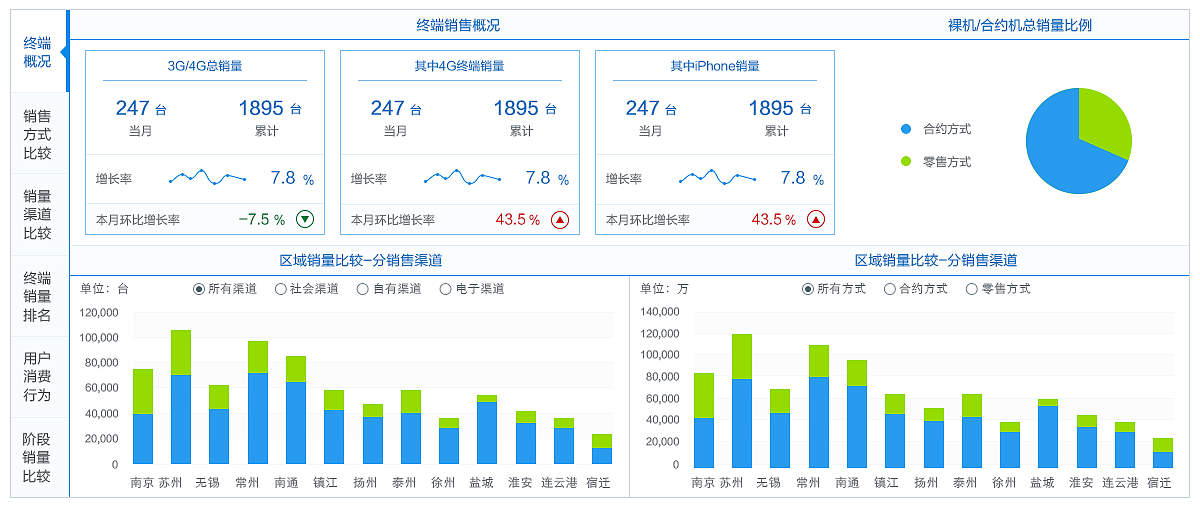Go to the 销量渠道比较 sidebar tab
This screenshot has height=509, width=1200.
(38, 215)
